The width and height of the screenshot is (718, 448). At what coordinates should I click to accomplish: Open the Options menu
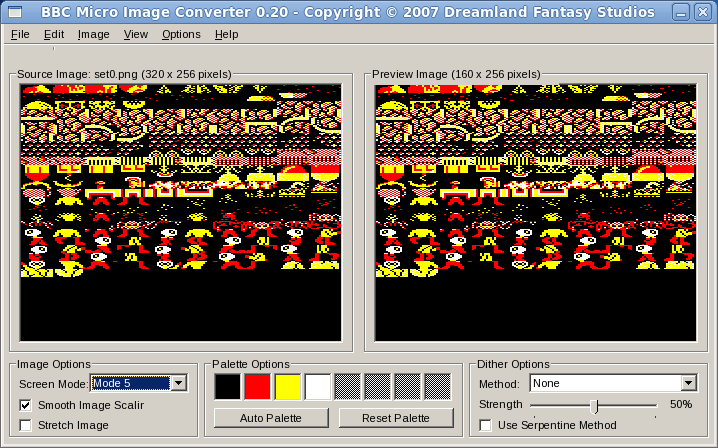tap(181, 34)
